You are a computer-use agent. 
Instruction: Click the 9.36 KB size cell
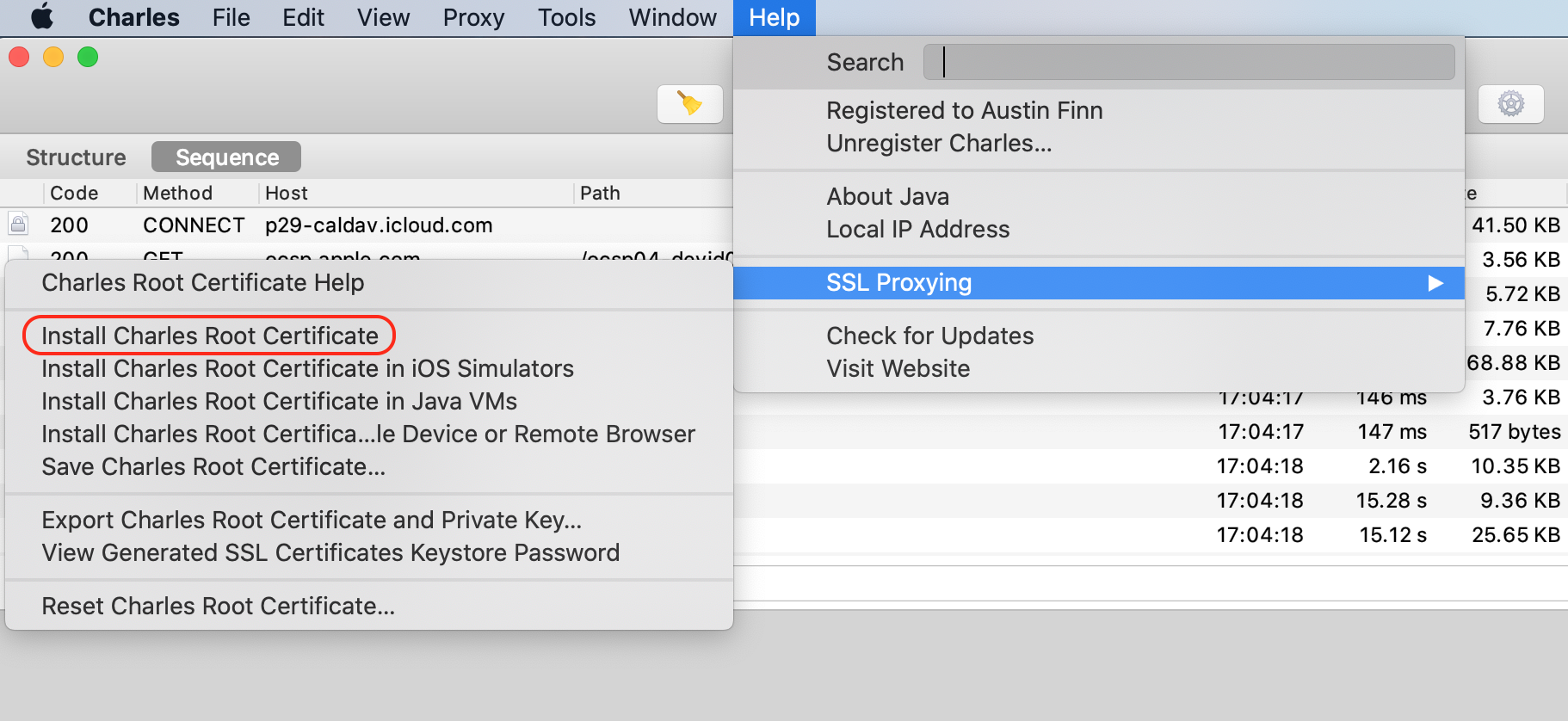pyautogui.click(x=1520, y=501)
